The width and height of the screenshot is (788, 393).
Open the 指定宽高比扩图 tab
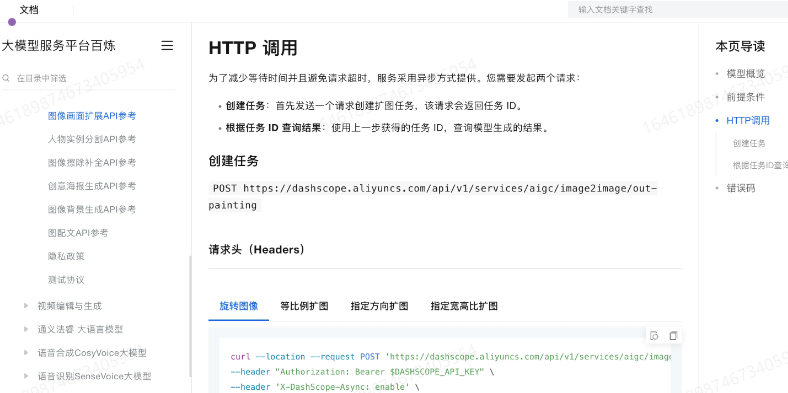pyautogui.click(x=464, y=306)
